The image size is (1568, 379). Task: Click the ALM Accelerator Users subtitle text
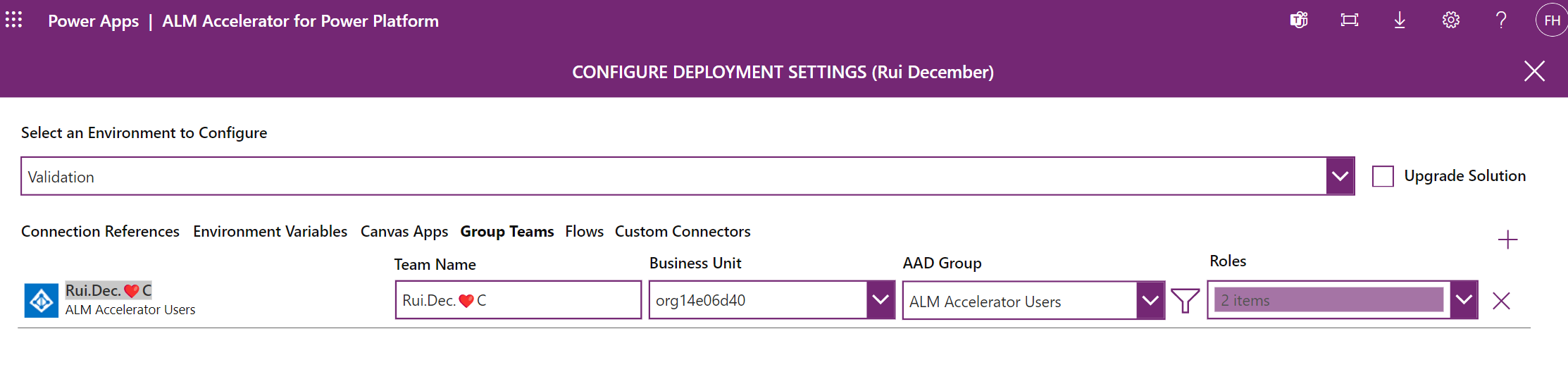point(130,310)
